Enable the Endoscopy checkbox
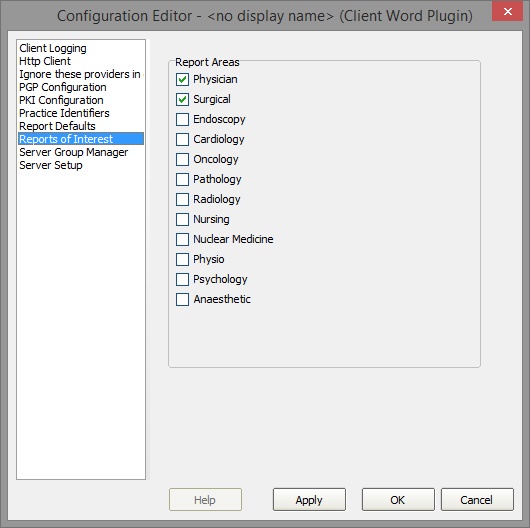 point(183,119)
